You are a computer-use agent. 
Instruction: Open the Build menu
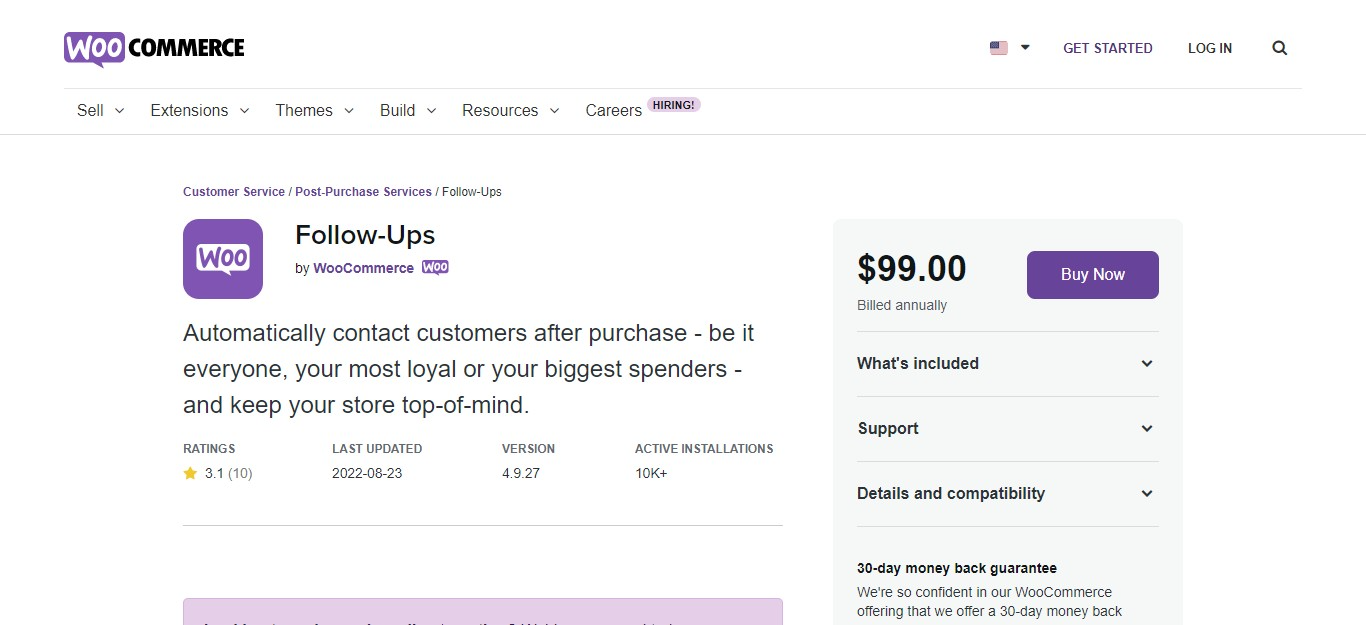click(407, 111)
